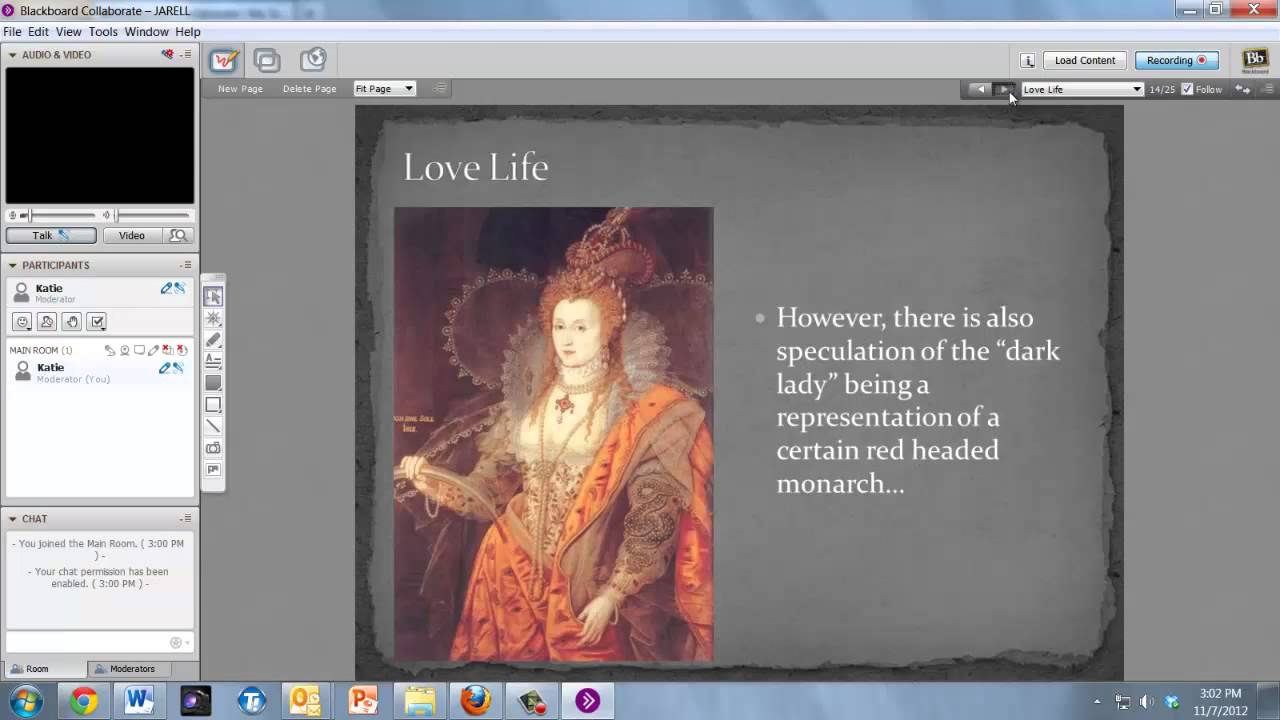This screenshot has height=720, width=1280.
Task: Open the Video preview magnifier icon
Action: [x=178, y=236]
